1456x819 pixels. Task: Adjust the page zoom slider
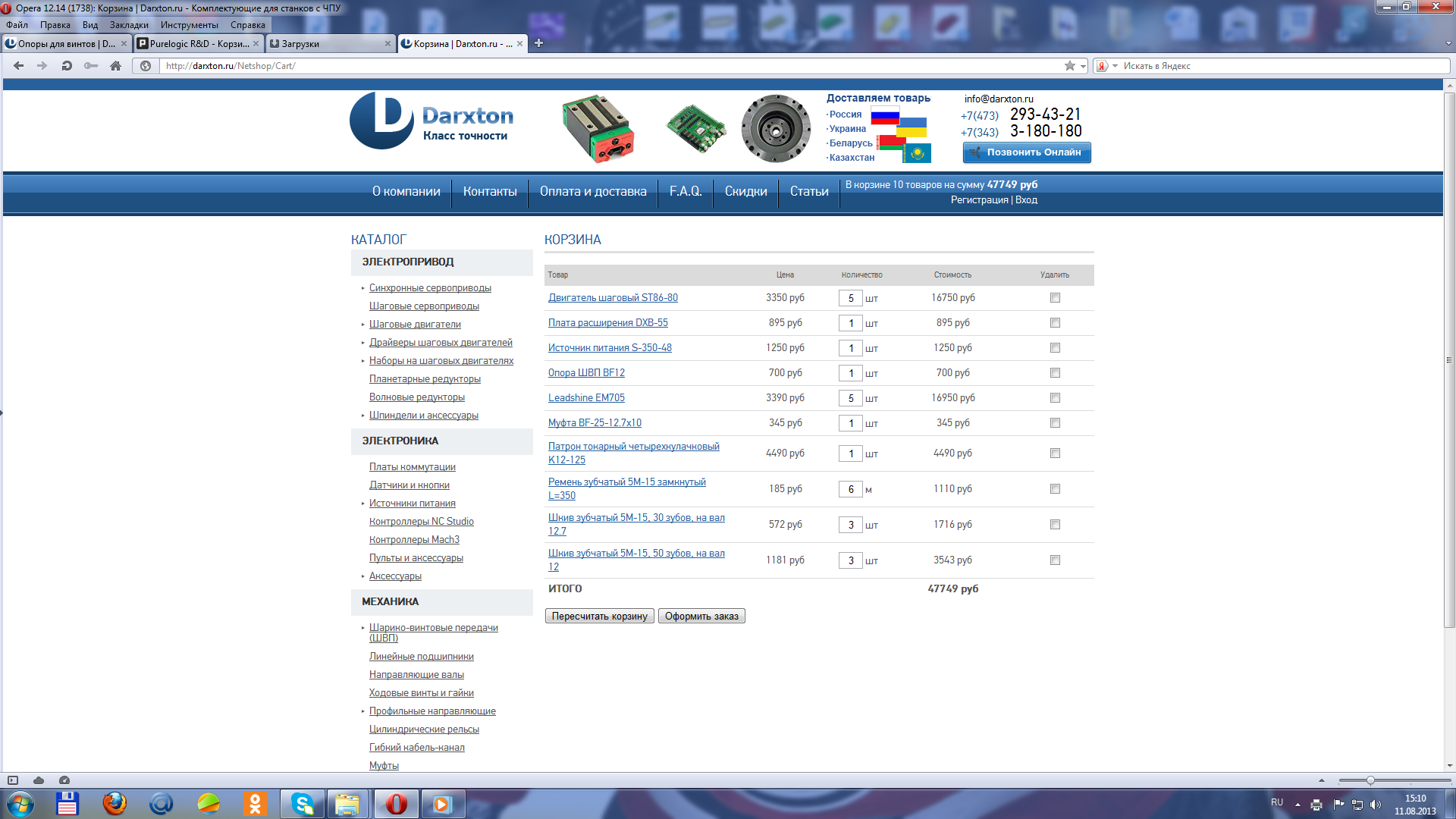pos(1370,780)
